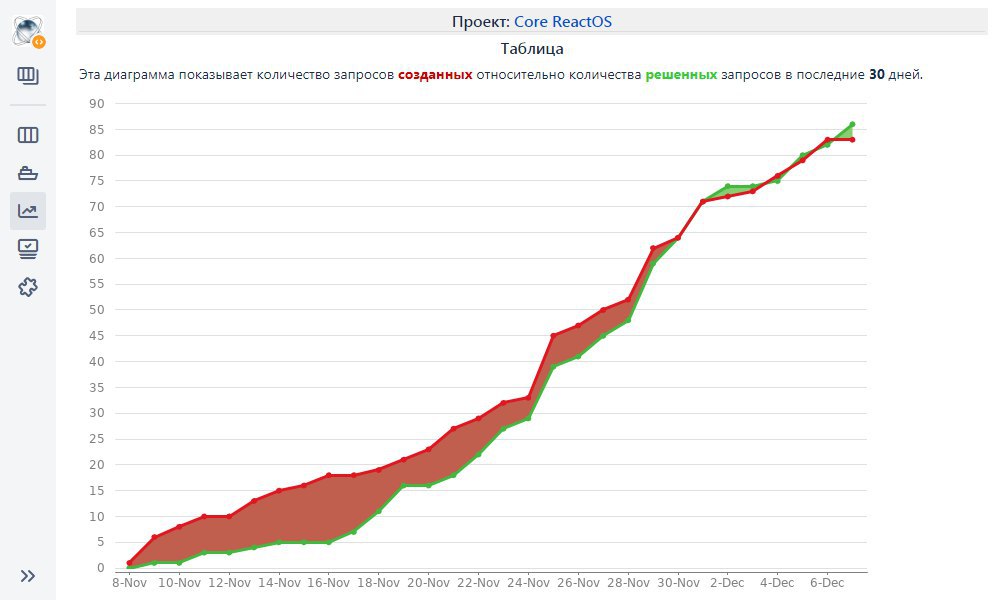
Task: Click the x-axis label '24-Nov'
Action: pyautogui.click(x=528, y=583)
